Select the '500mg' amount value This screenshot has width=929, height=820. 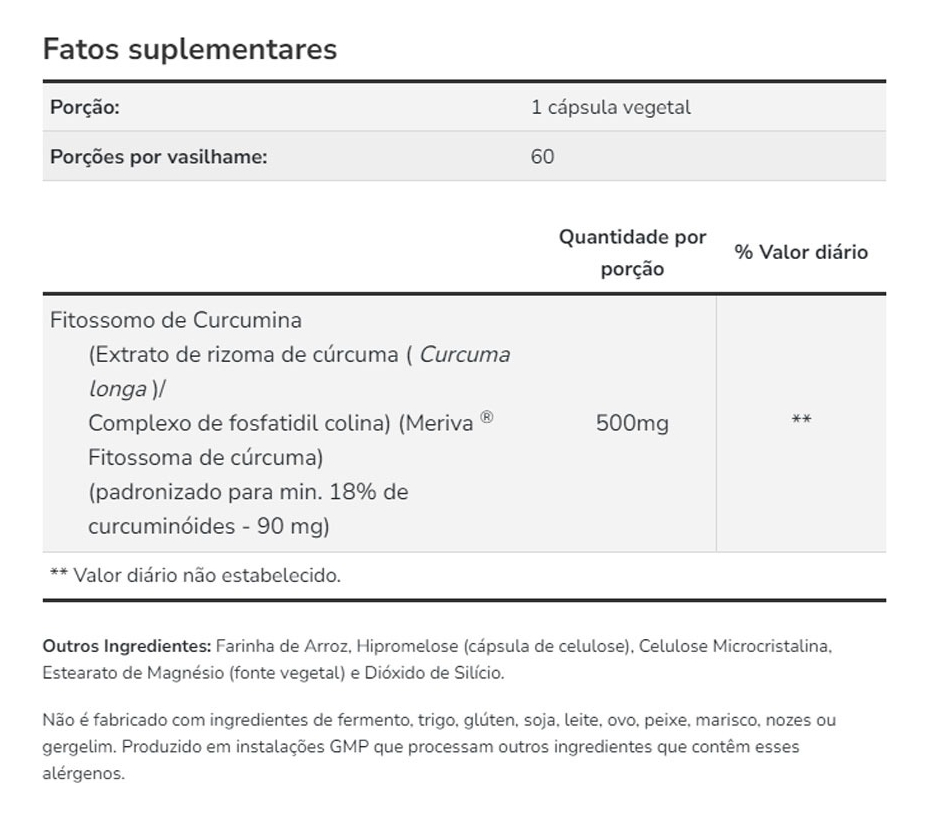(632, 423)
